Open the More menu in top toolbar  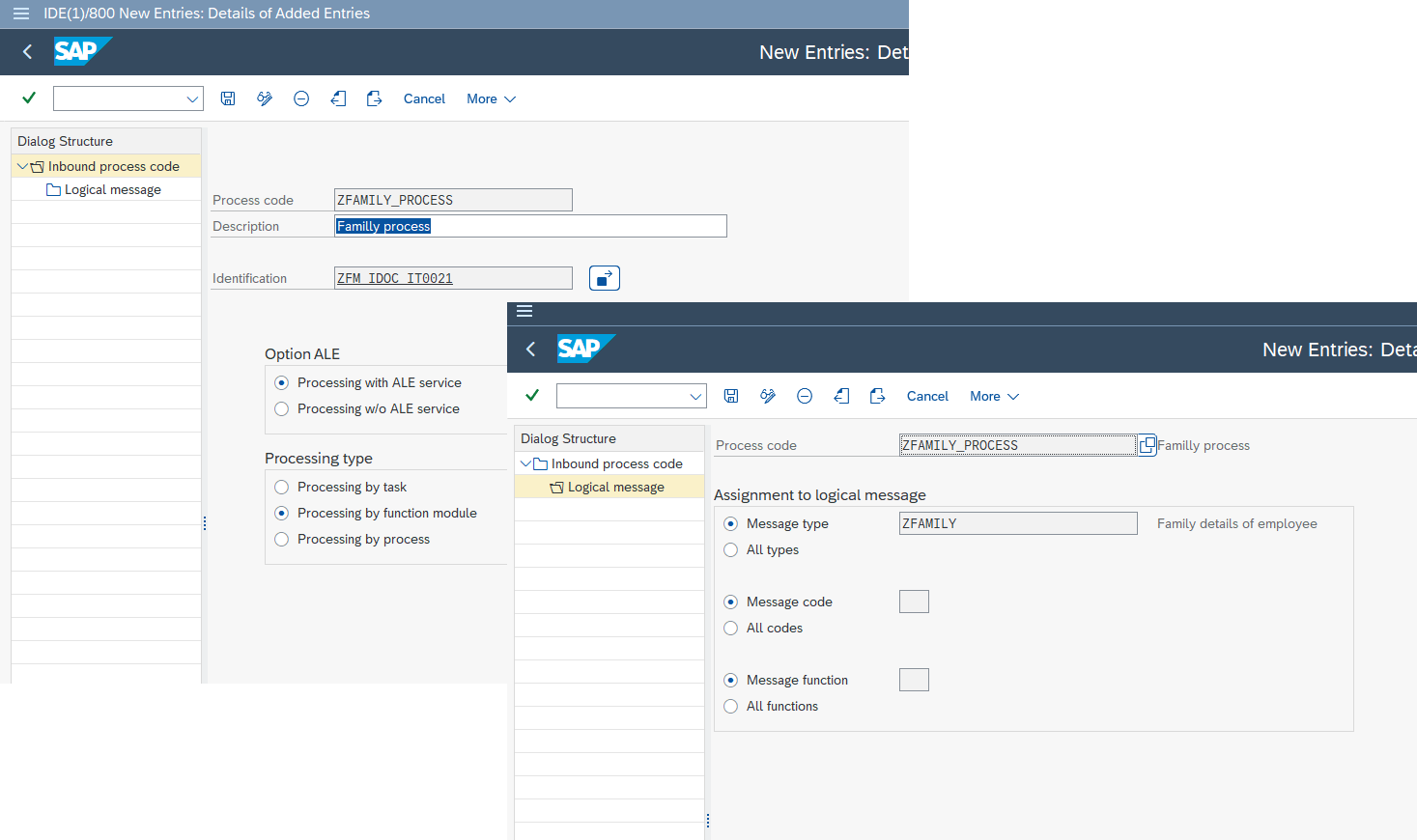coord(491,98)
